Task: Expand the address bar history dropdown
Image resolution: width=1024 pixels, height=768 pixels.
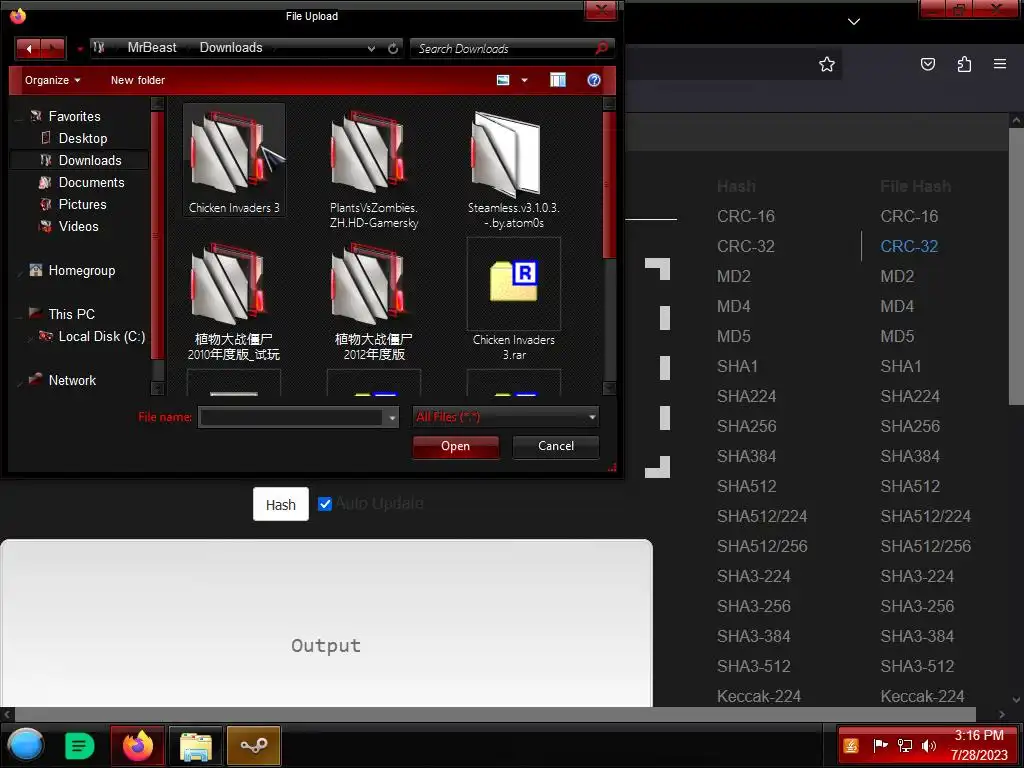Action: [x=371, y=48]
